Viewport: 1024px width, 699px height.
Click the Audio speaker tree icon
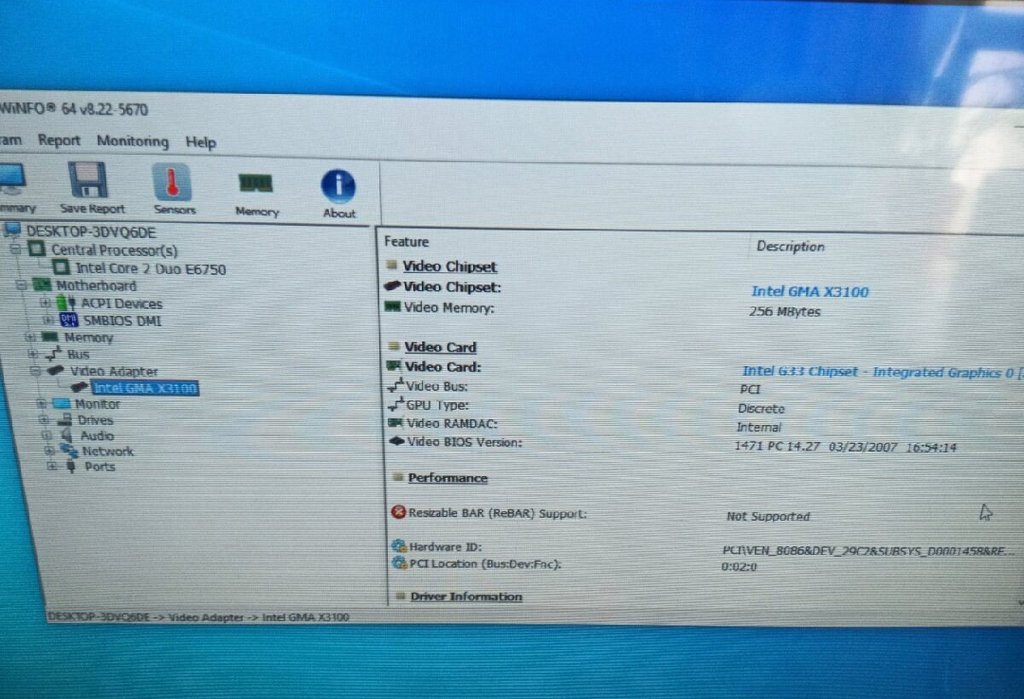click(x=67, y=435)
